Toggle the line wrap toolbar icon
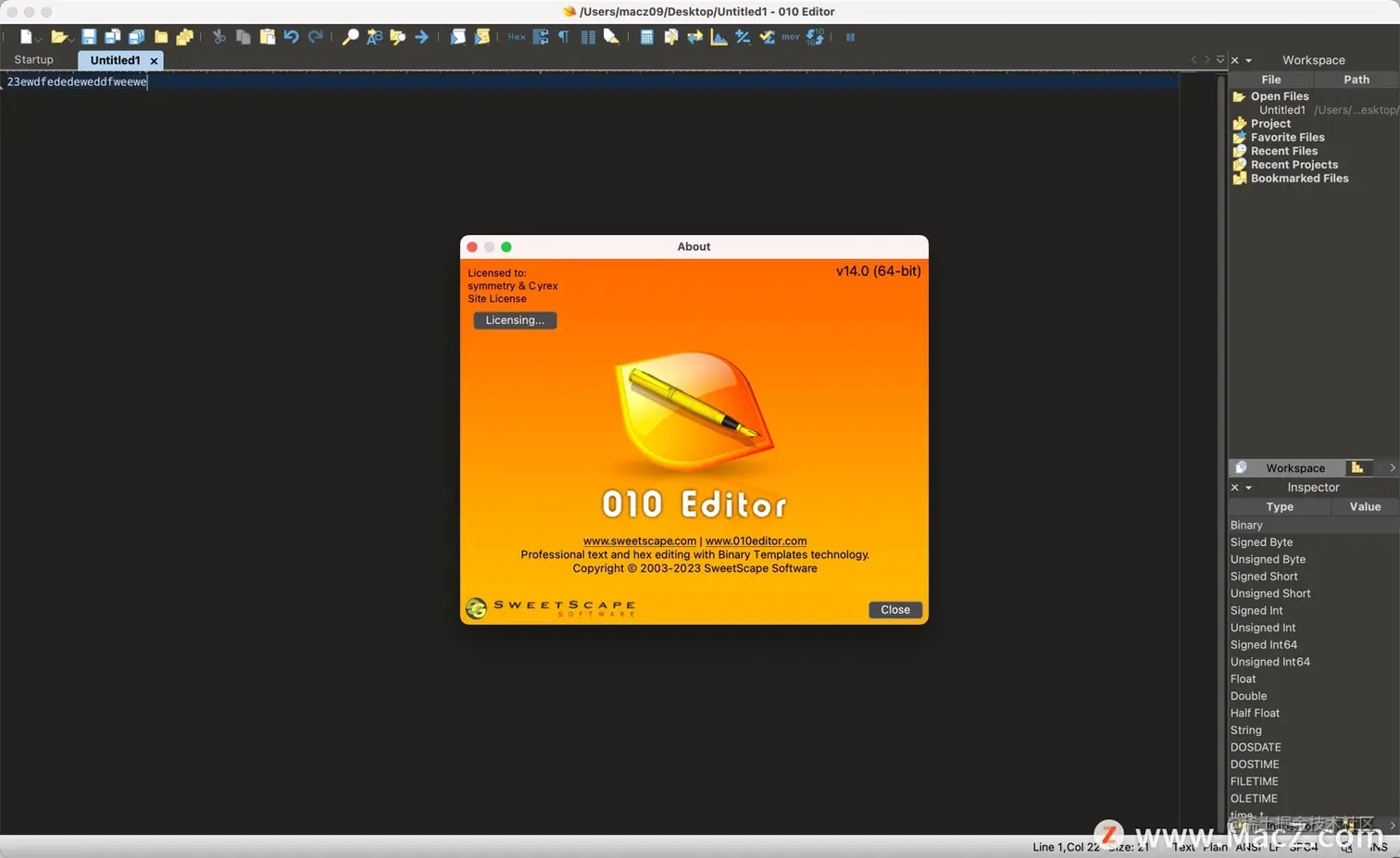Screen dimensions: 1400x858 click(x=541, y=37)
